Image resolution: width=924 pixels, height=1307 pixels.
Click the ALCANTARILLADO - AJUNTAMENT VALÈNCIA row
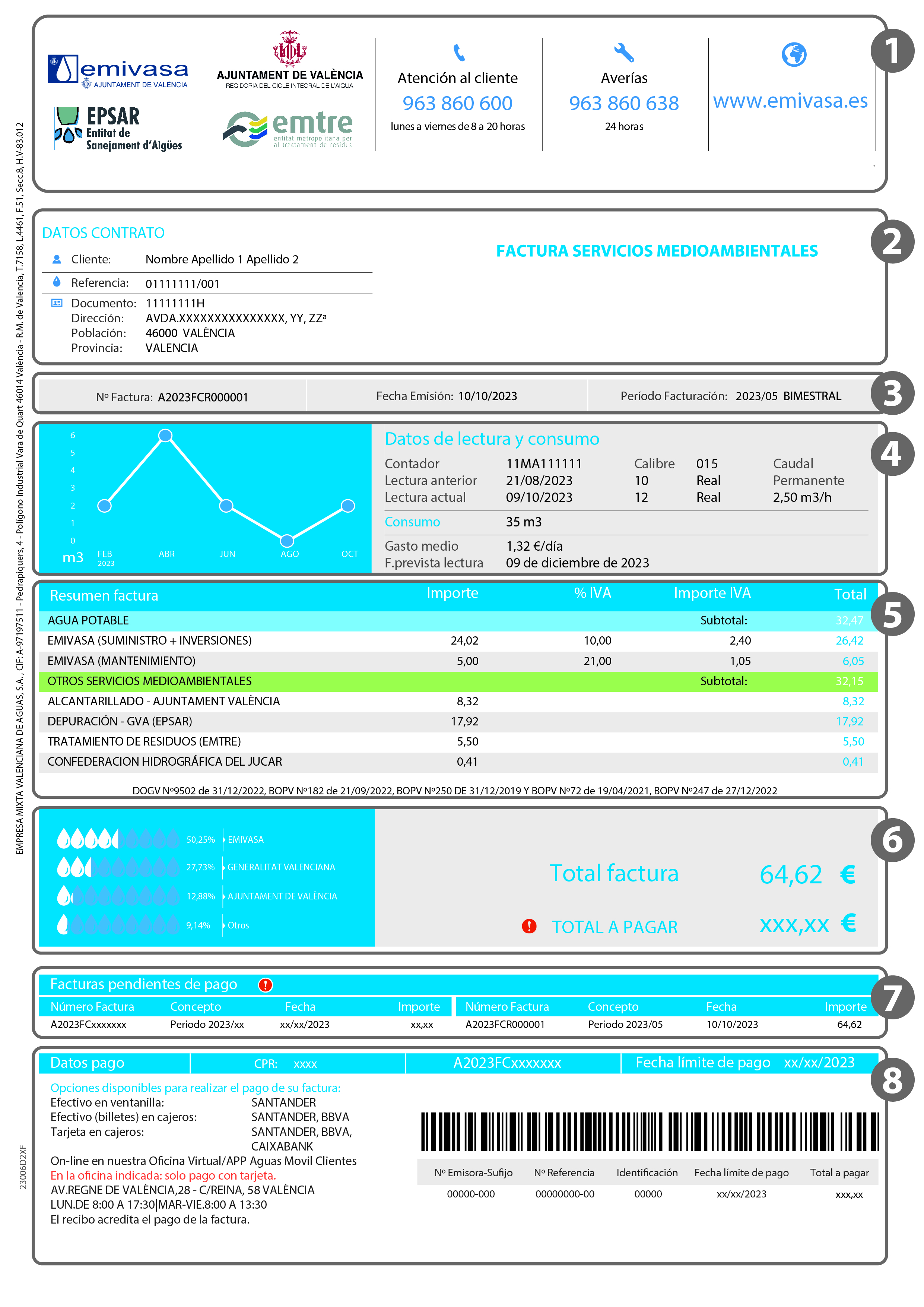[x=458, y=701]
